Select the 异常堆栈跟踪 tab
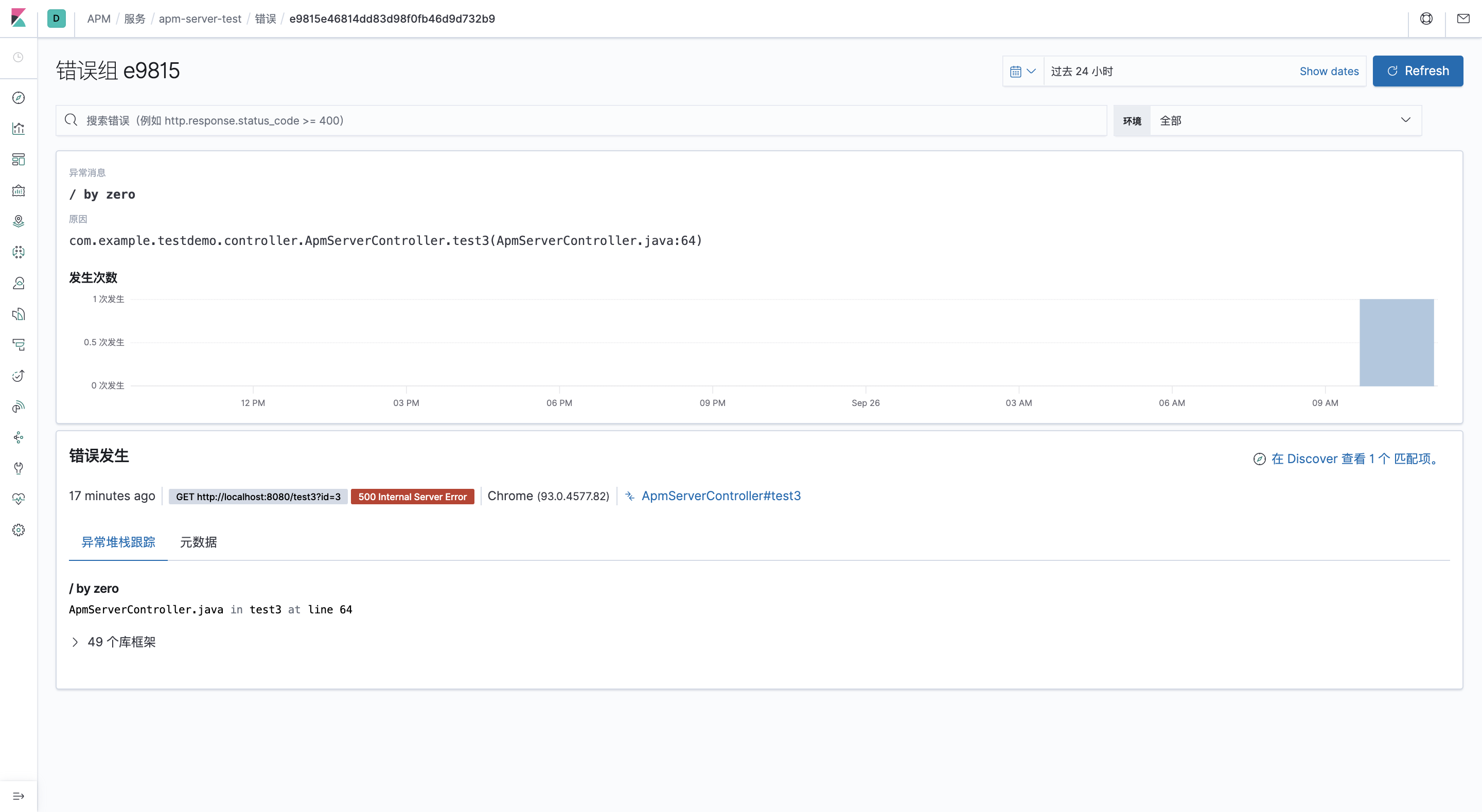The width and height of the screenshot is (1482, 812). point(117,542)
